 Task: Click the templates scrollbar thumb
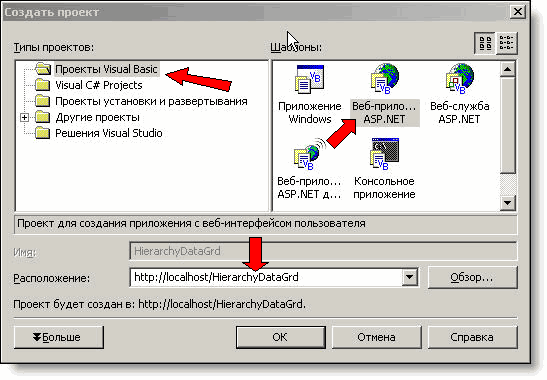tap(508, 125)
